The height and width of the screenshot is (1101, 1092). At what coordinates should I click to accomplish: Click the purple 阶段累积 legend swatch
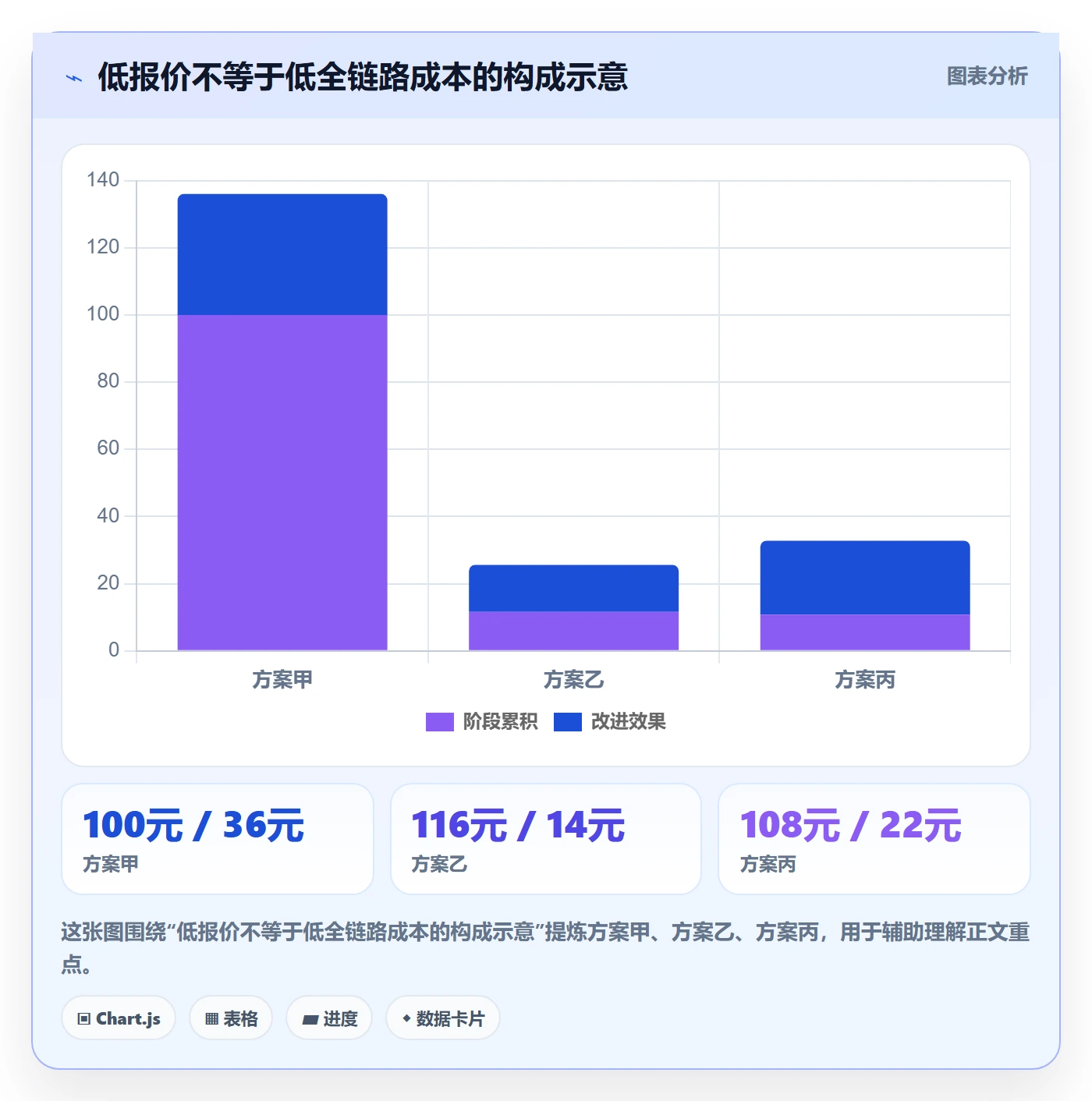pyautogui.click(x=439, y=722)
